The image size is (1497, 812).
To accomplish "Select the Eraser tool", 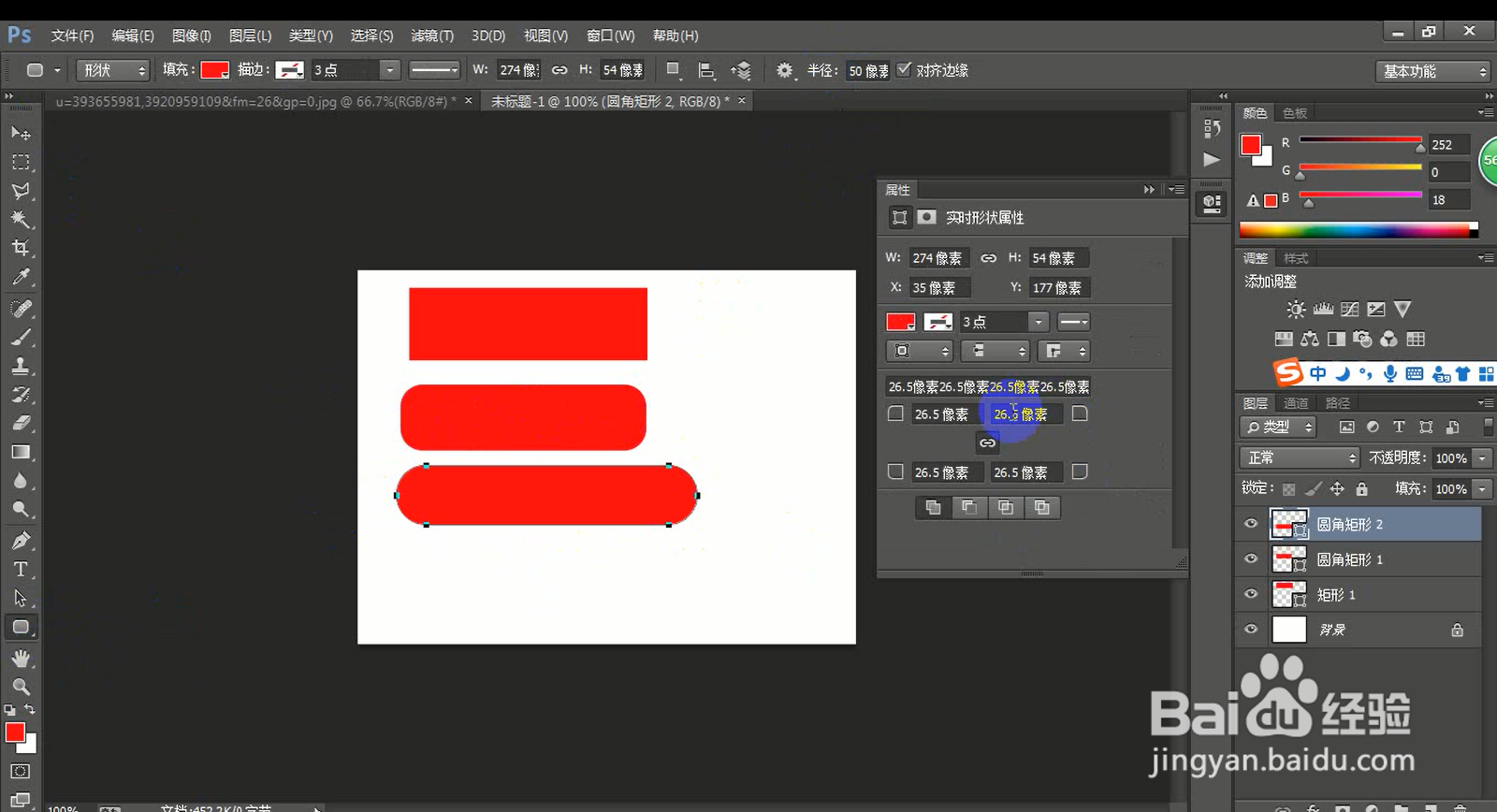I will click(21, 423).
